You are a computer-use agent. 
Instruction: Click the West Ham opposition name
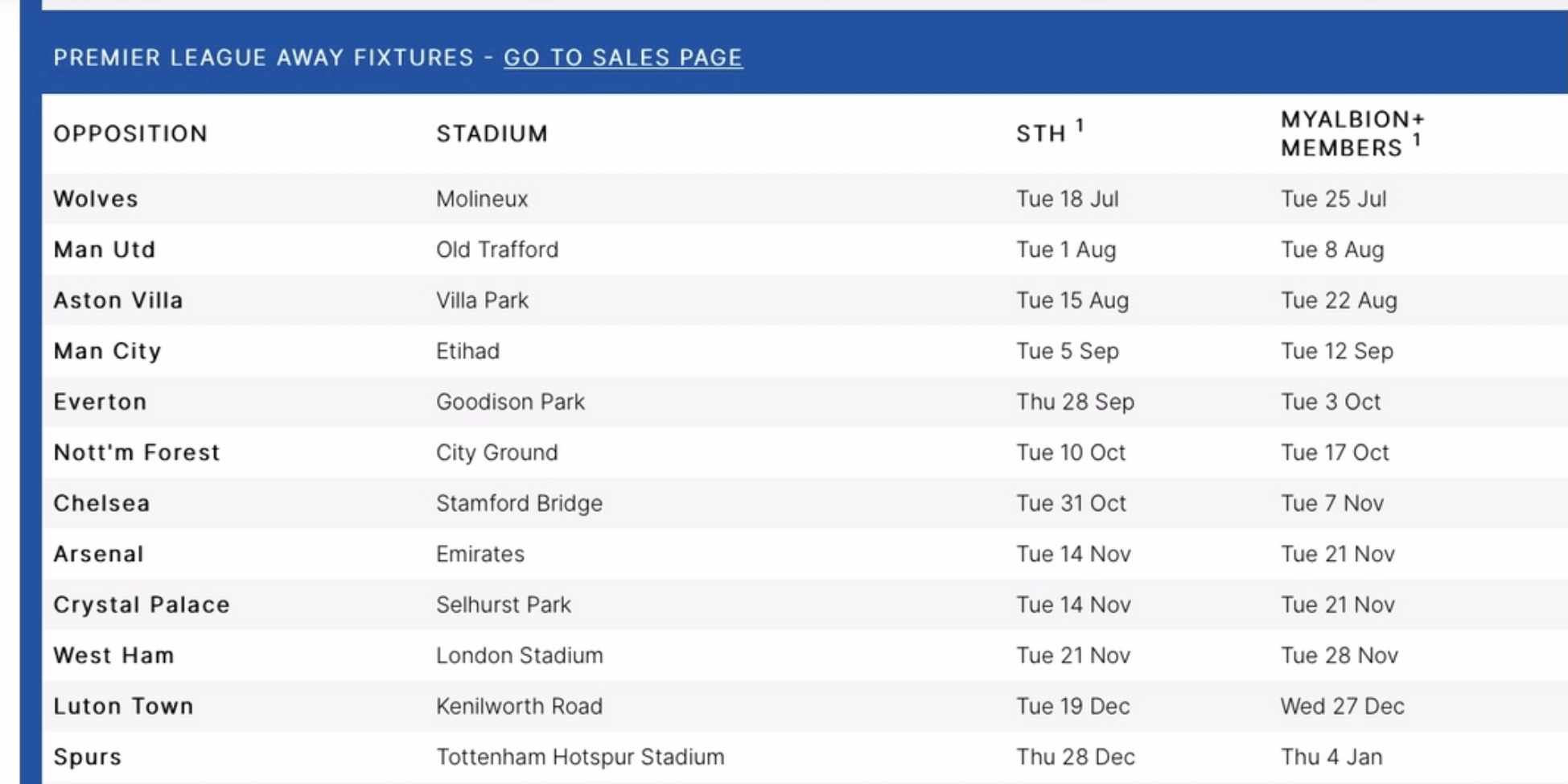tap(113, 655)
